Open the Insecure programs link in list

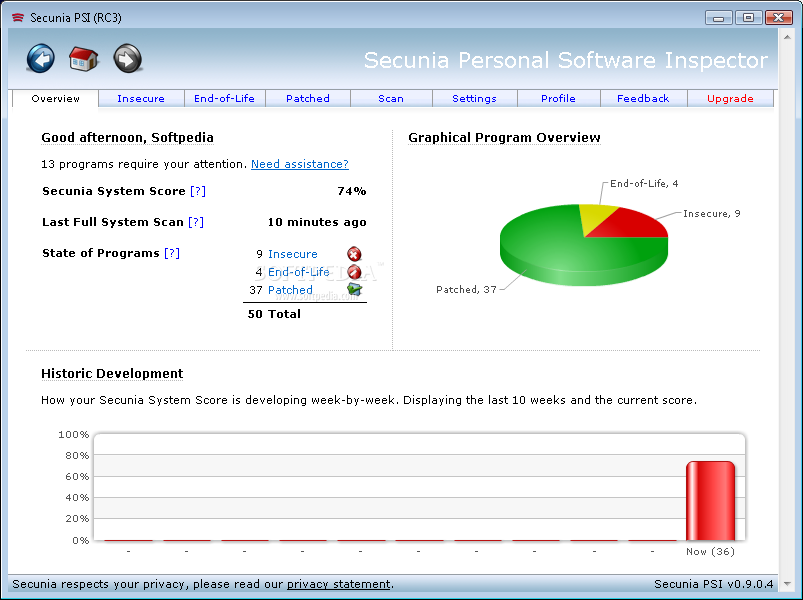(x=292, y=254)
